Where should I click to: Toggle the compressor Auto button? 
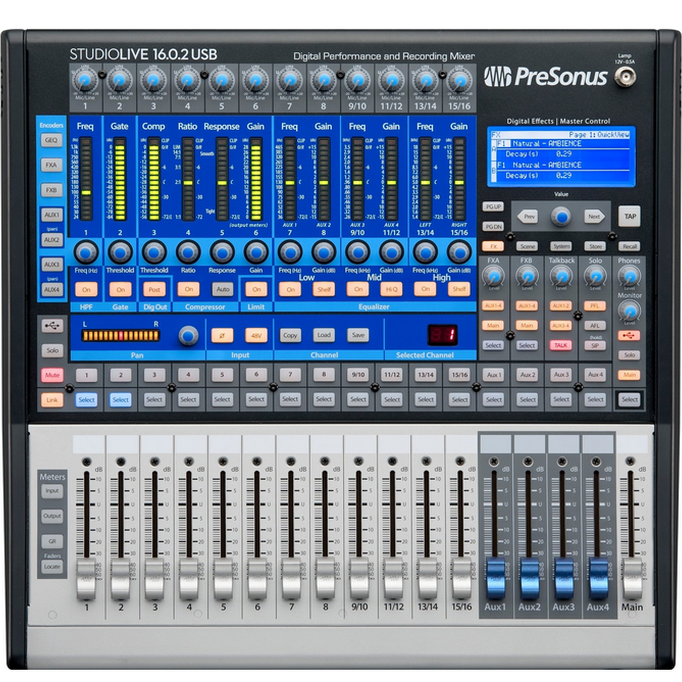(222, 289)
